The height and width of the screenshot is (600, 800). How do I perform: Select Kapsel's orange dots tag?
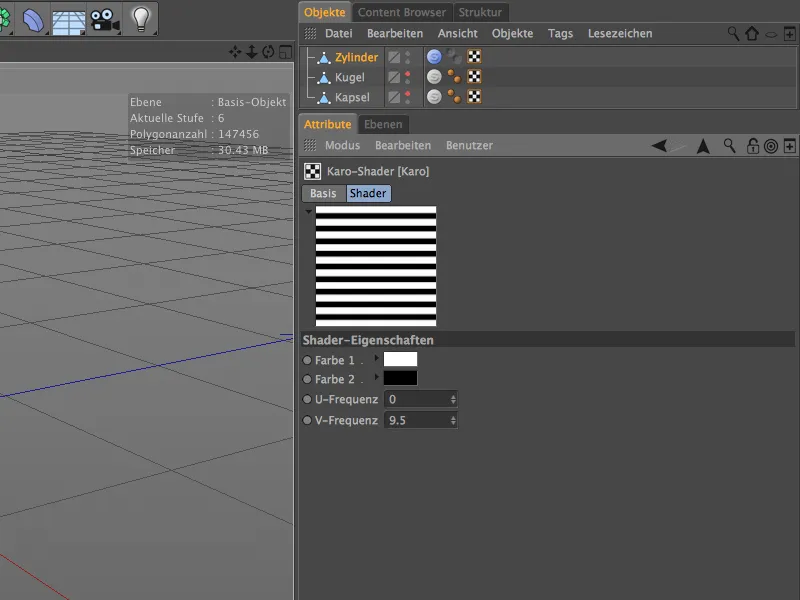tap(454, 96)
